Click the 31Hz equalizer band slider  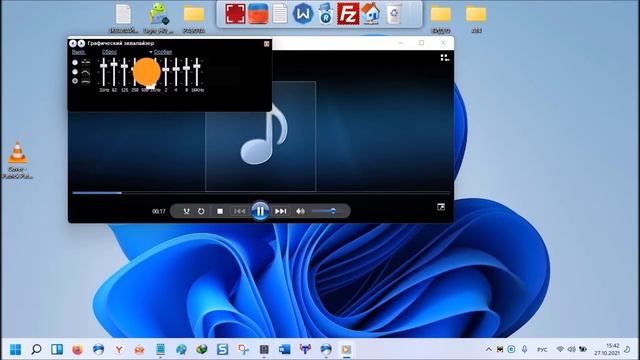click(104, 72)
